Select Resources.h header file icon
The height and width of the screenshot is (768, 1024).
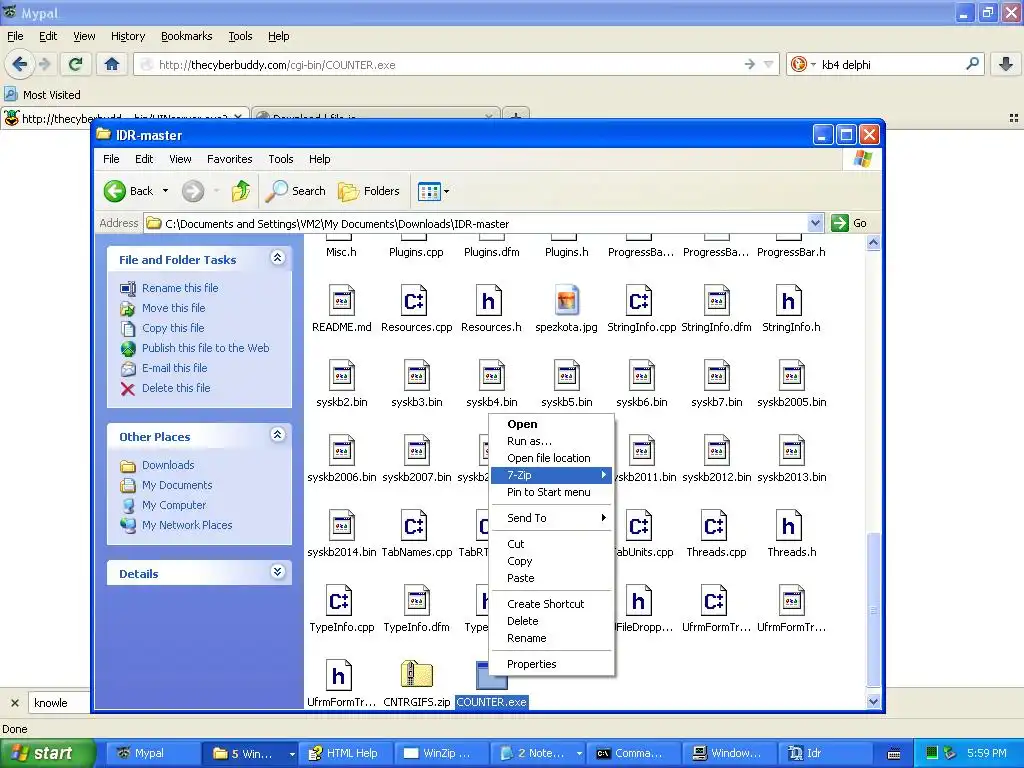tap(488, 300)
